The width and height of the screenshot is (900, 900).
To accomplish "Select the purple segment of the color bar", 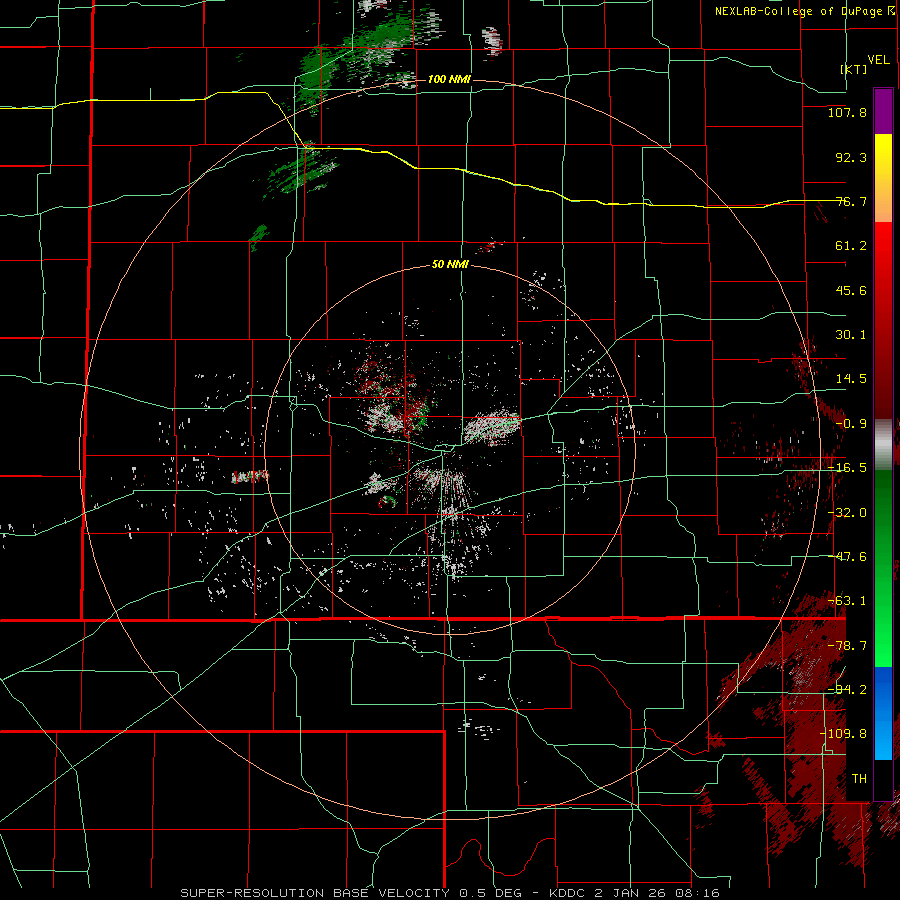I will pyautogui.click(x=883, y=111).
